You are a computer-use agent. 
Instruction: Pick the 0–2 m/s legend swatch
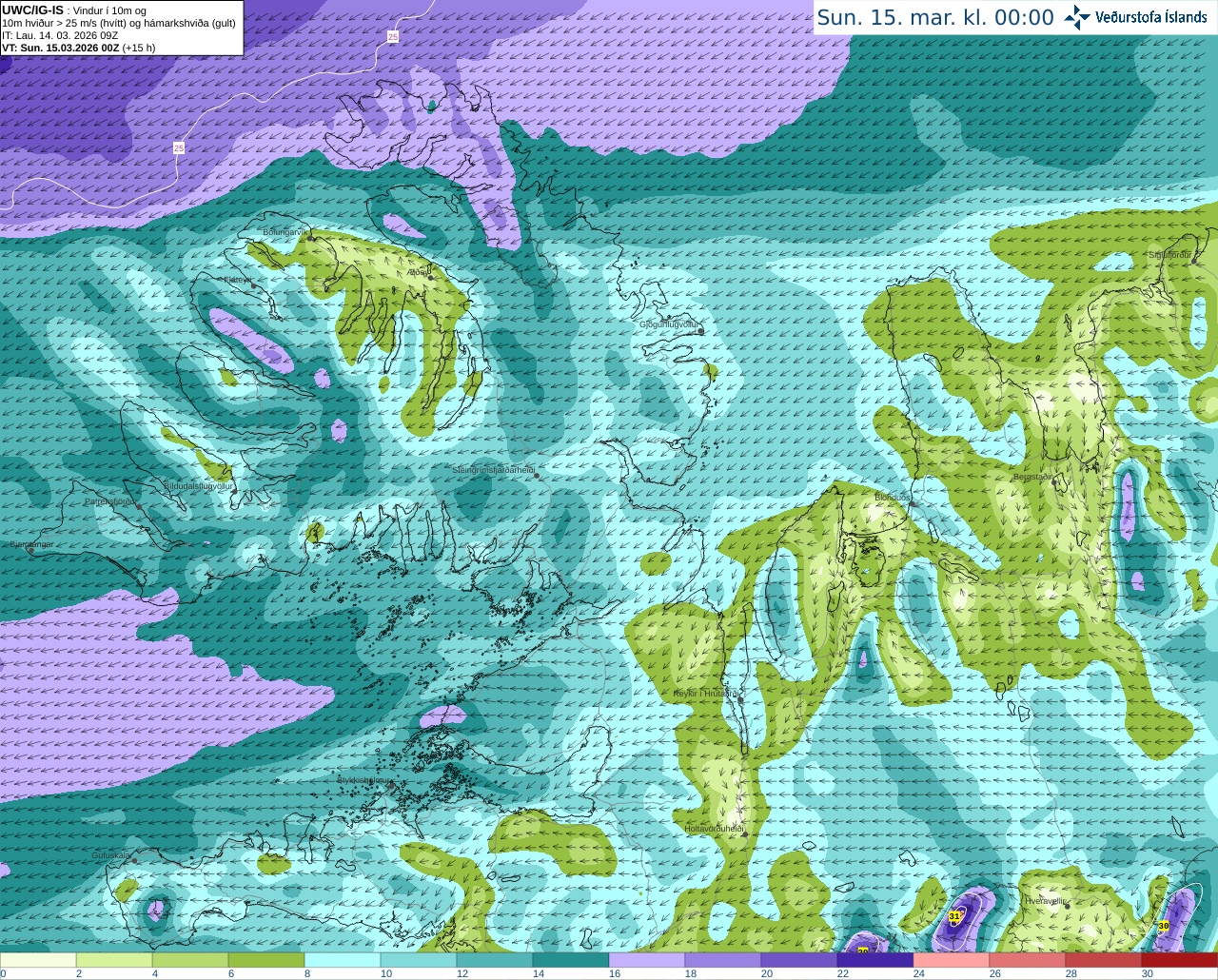(38, 960)
